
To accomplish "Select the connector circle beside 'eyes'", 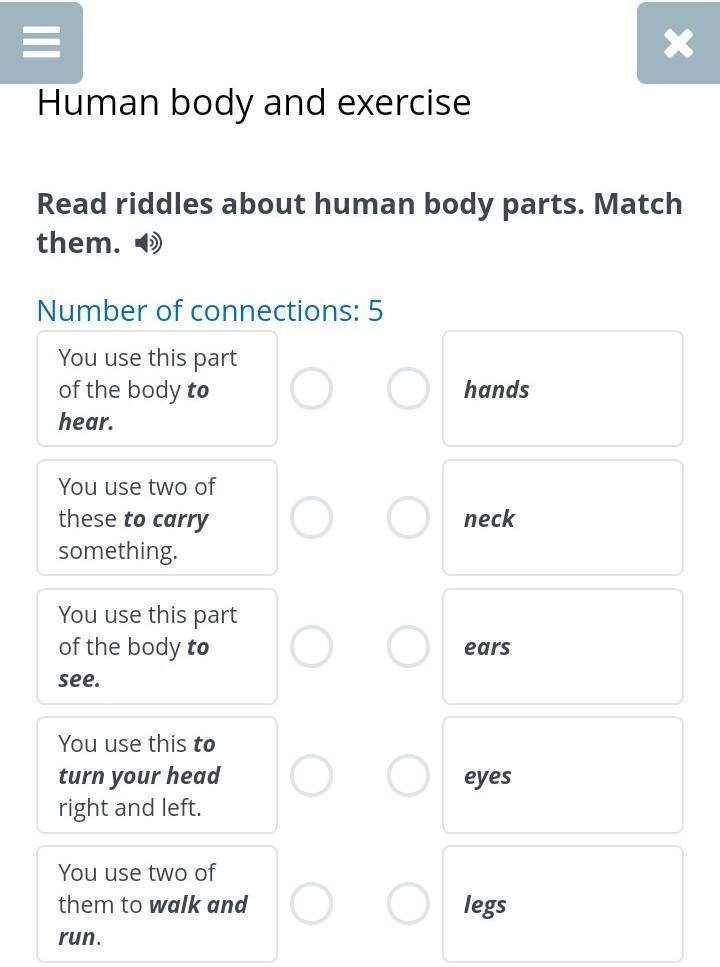I will click(x=408, y=775).
